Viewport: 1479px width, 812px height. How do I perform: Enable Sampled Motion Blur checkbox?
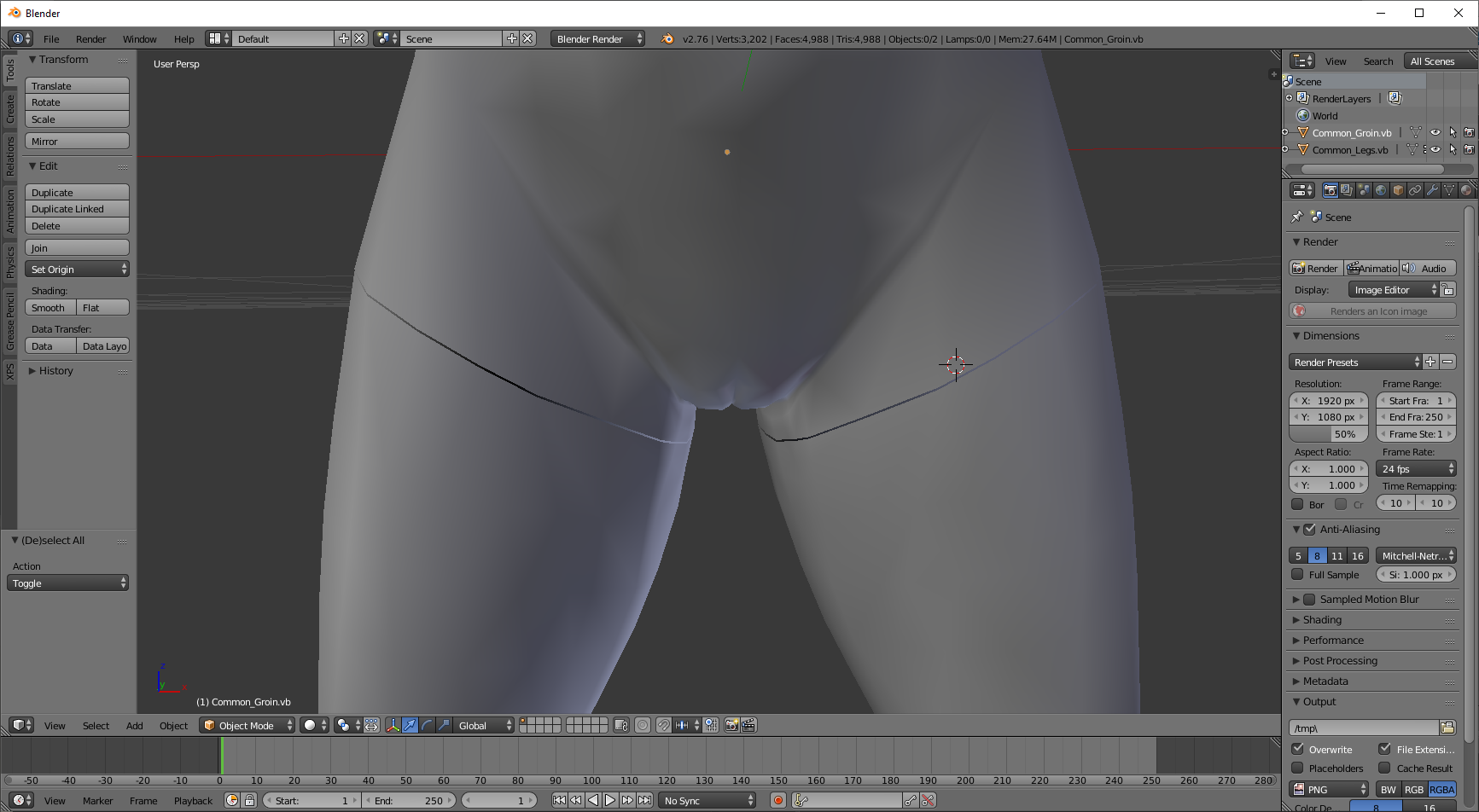[x=1310, y=600]
